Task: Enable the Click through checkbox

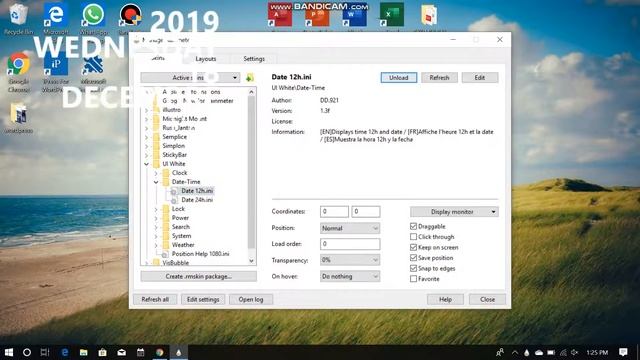Action: coord(413,237)
